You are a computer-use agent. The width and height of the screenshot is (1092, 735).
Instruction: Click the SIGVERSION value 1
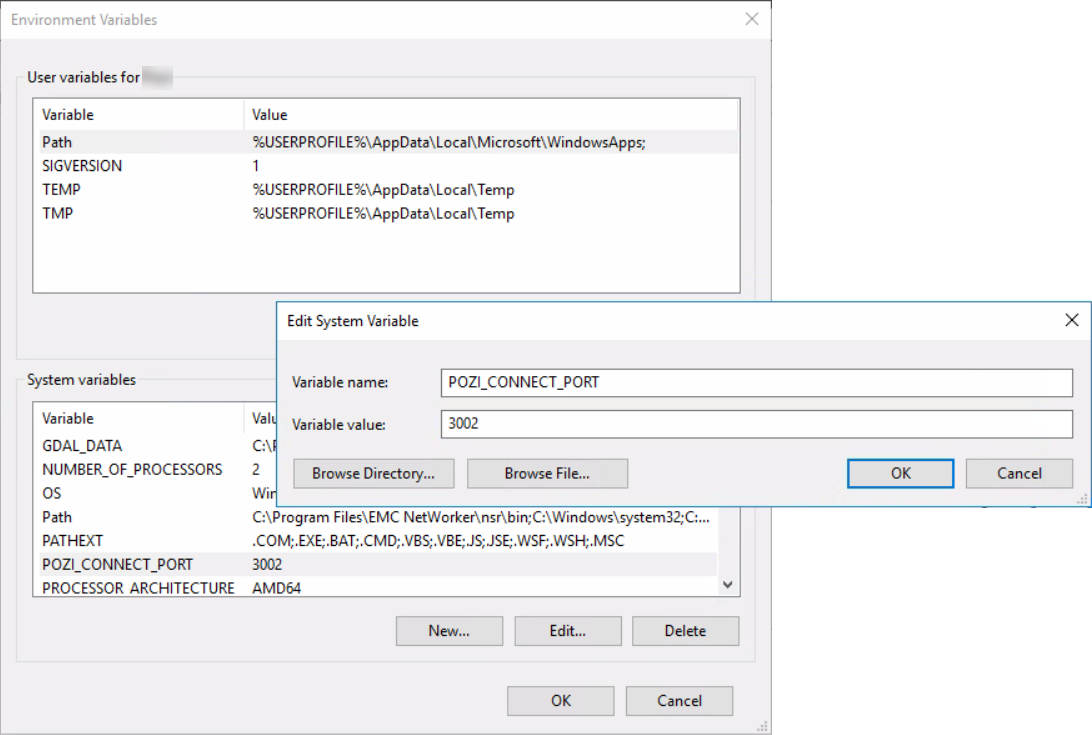tap(256, 166)
